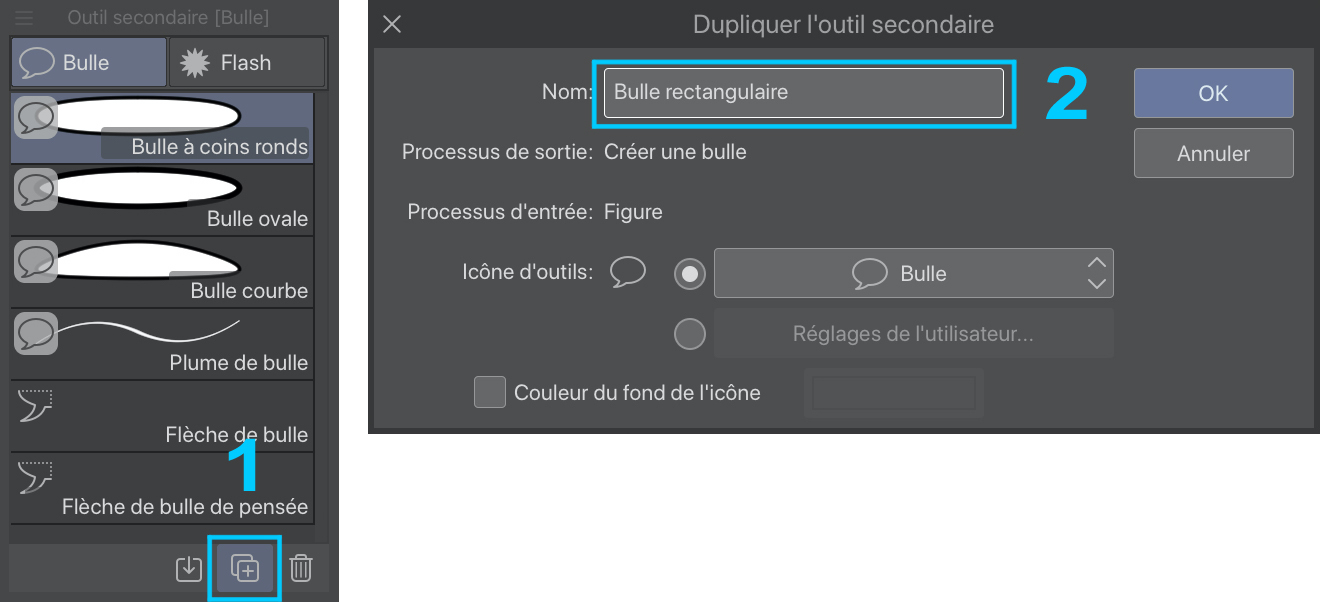Select the Flèche de bulle sub tool
Image resolution: width=1320 pixels, height=602 pixels.
coord(162,416)
